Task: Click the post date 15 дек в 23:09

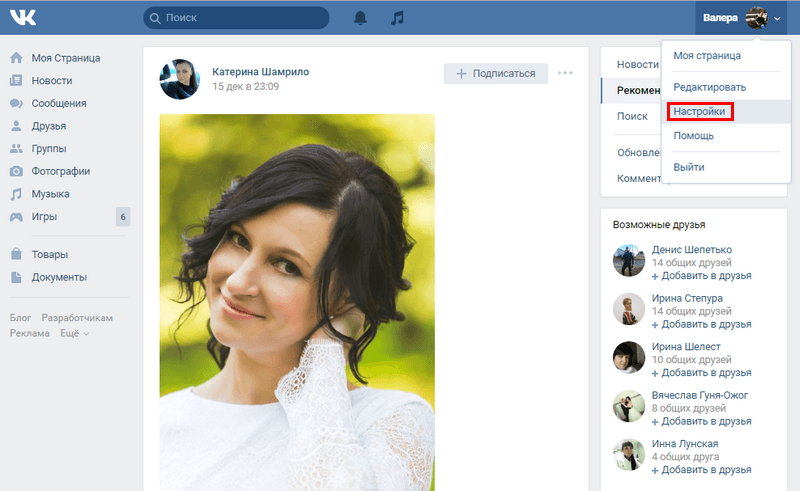Action: (x=245, y=86)
